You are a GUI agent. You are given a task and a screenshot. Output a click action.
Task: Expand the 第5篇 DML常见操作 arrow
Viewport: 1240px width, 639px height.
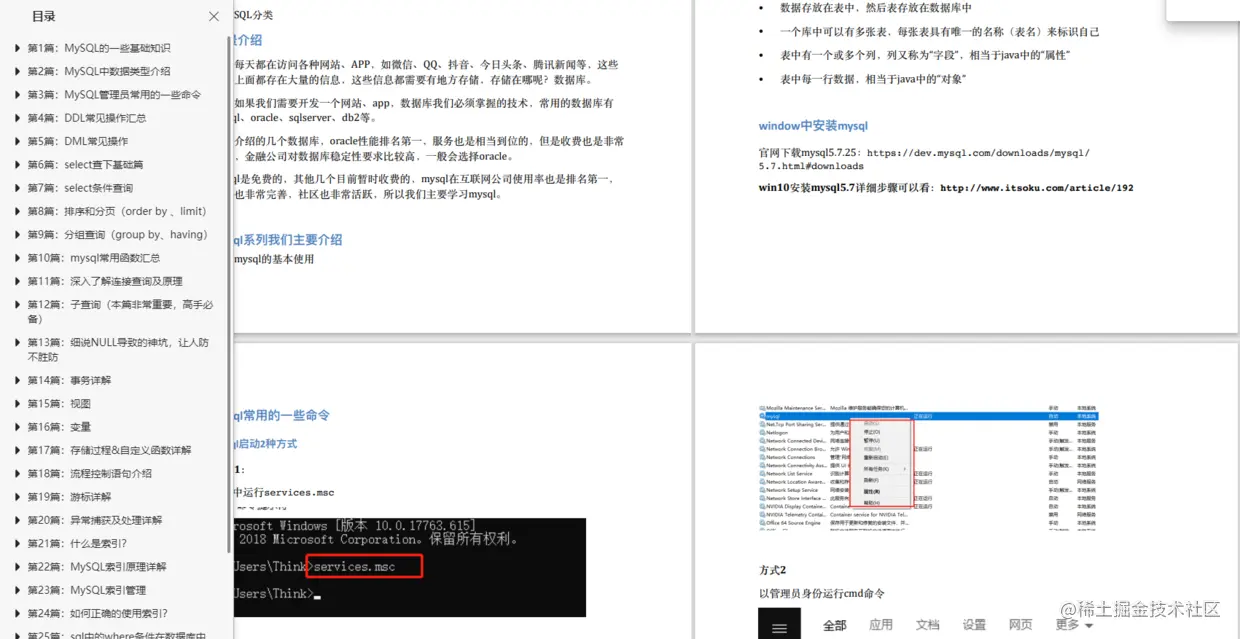(17, 141)
